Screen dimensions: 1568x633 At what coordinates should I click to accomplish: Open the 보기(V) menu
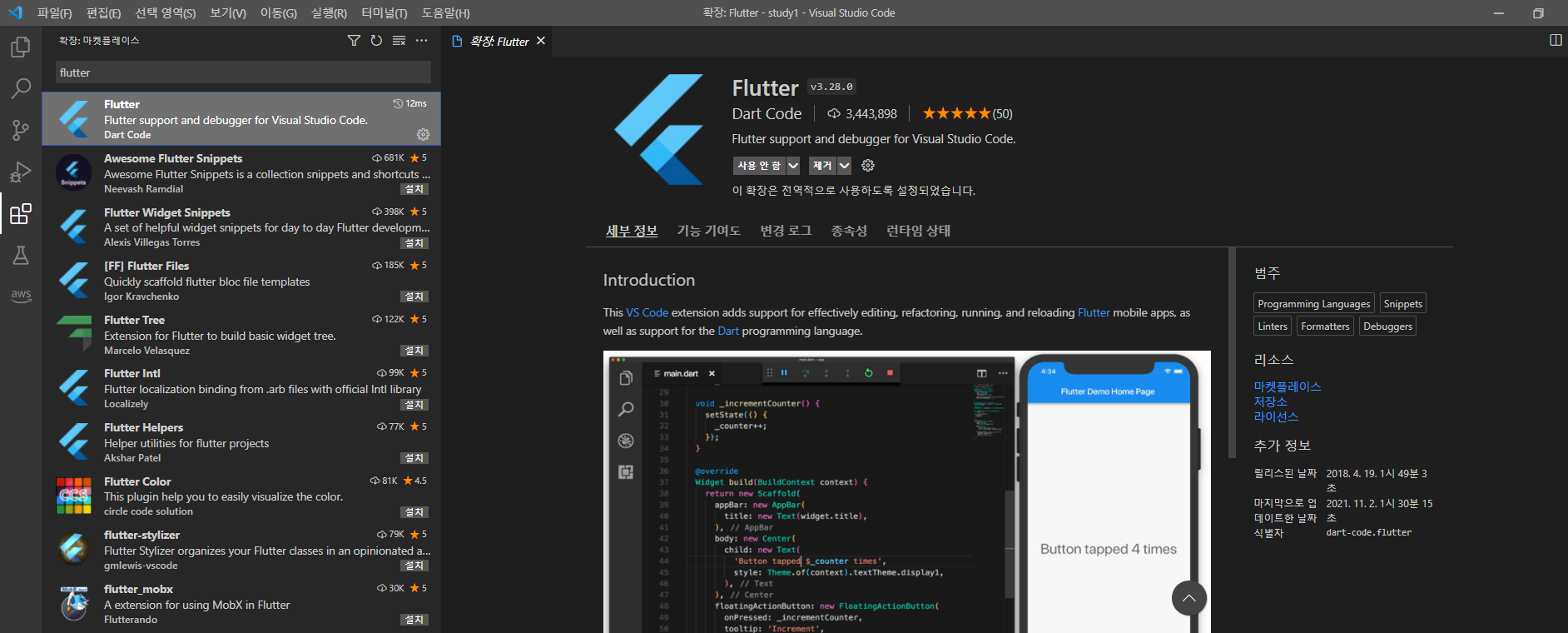(228, 13)
